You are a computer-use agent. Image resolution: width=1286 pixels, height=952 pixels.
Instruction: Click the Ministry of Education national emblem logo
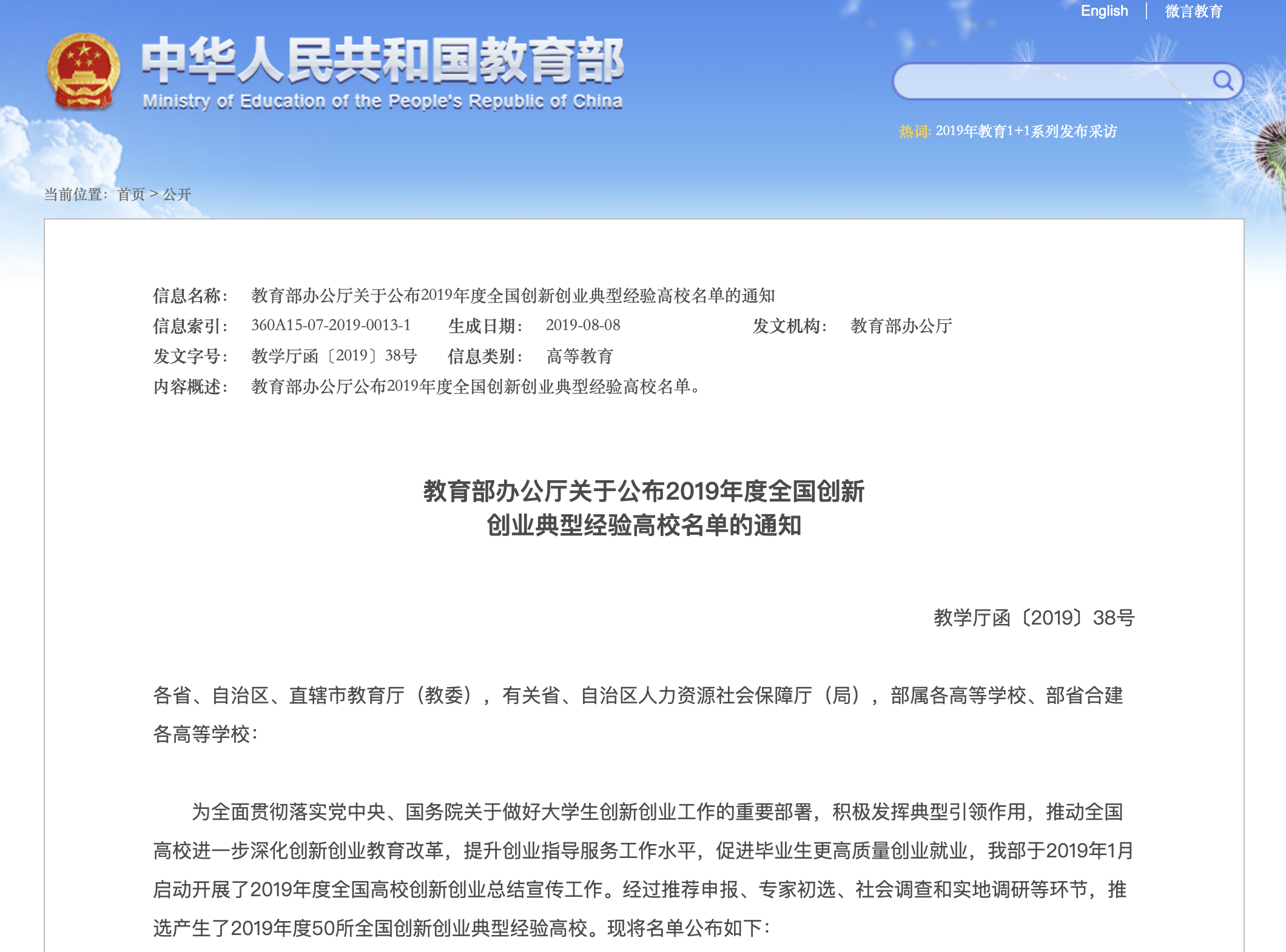pos(84,72)
